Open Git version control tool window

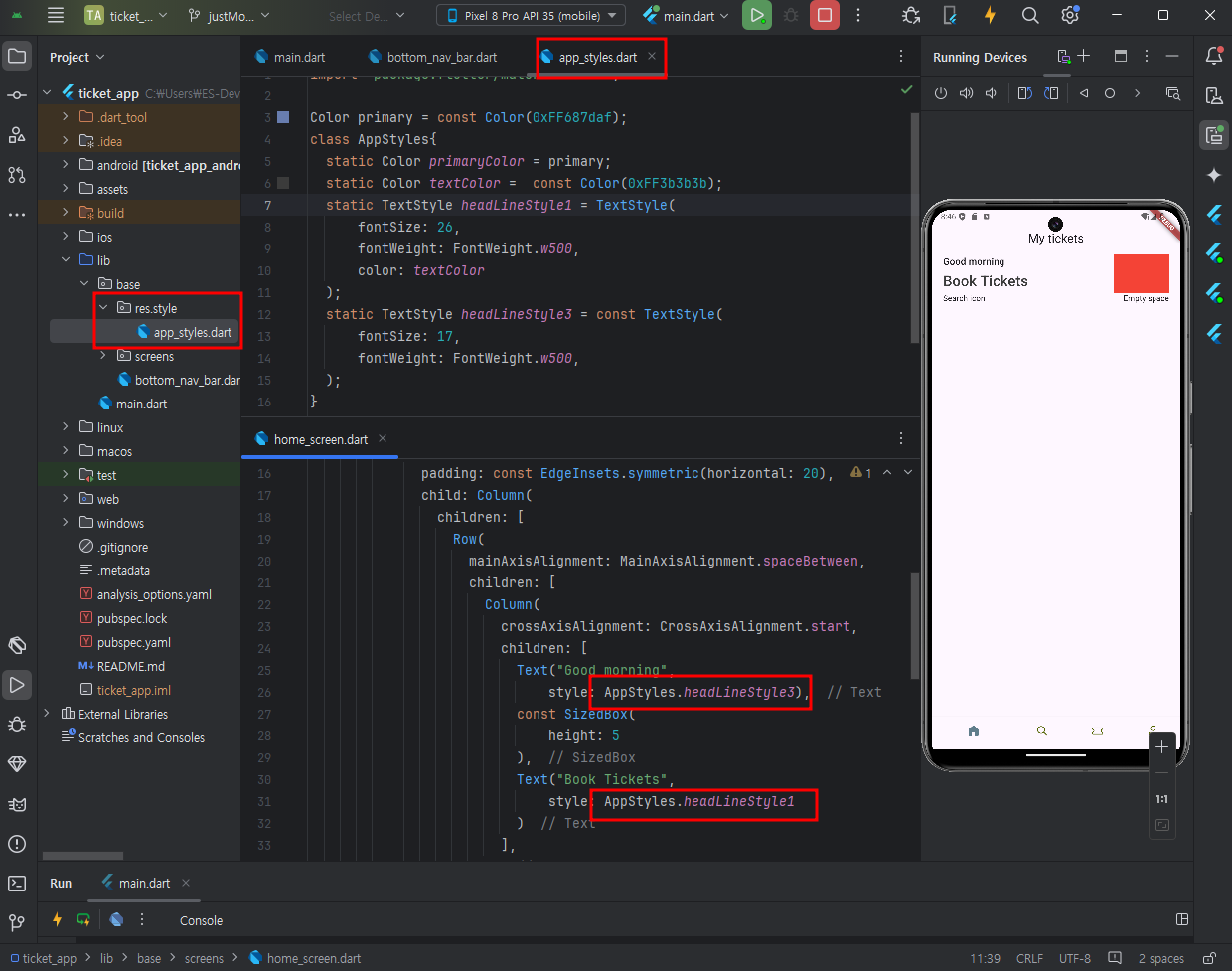[x=17, y=923]
